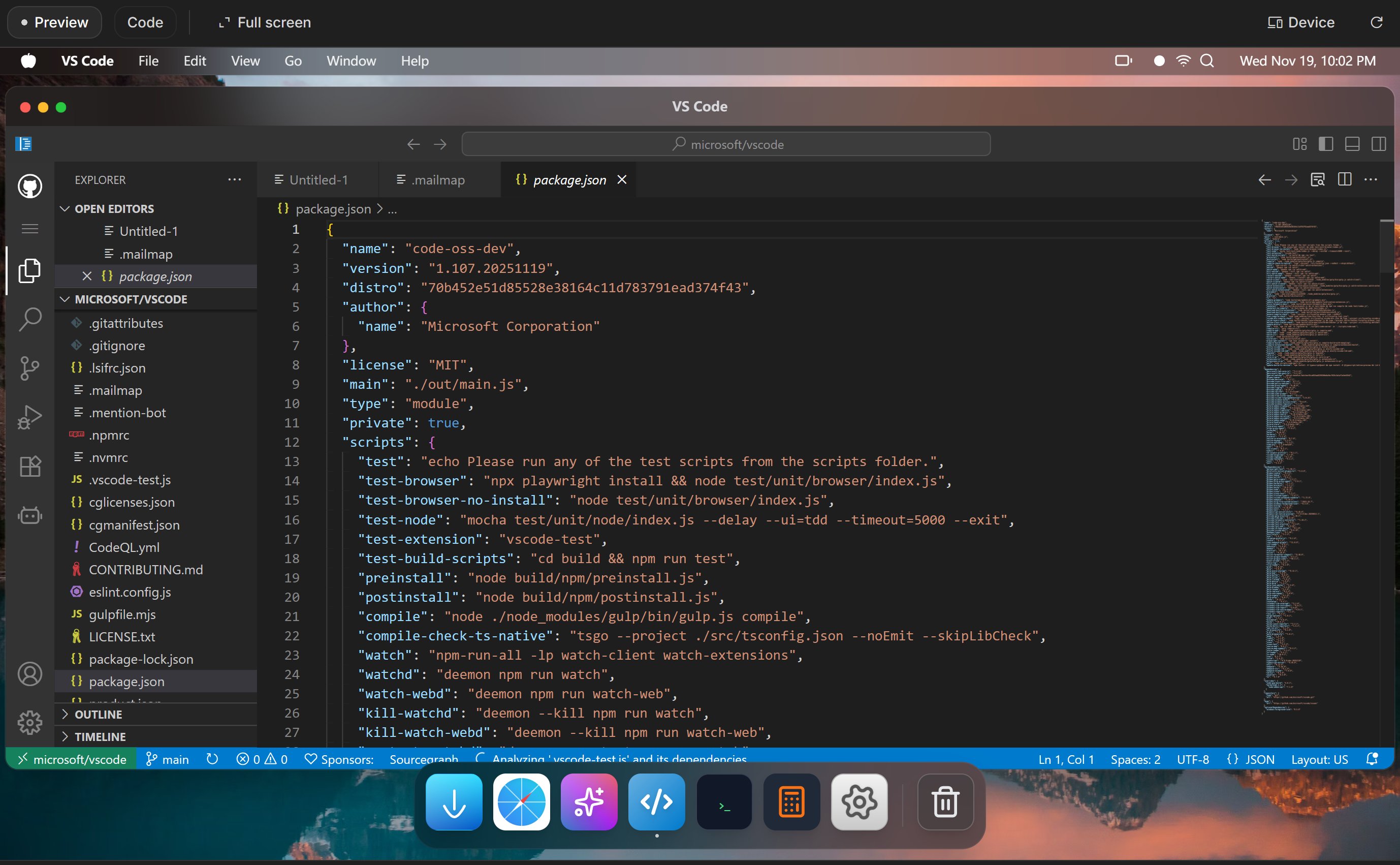Click the GitHub icon in activity bar
This screenshot has height=865, width=1400.
30,187
